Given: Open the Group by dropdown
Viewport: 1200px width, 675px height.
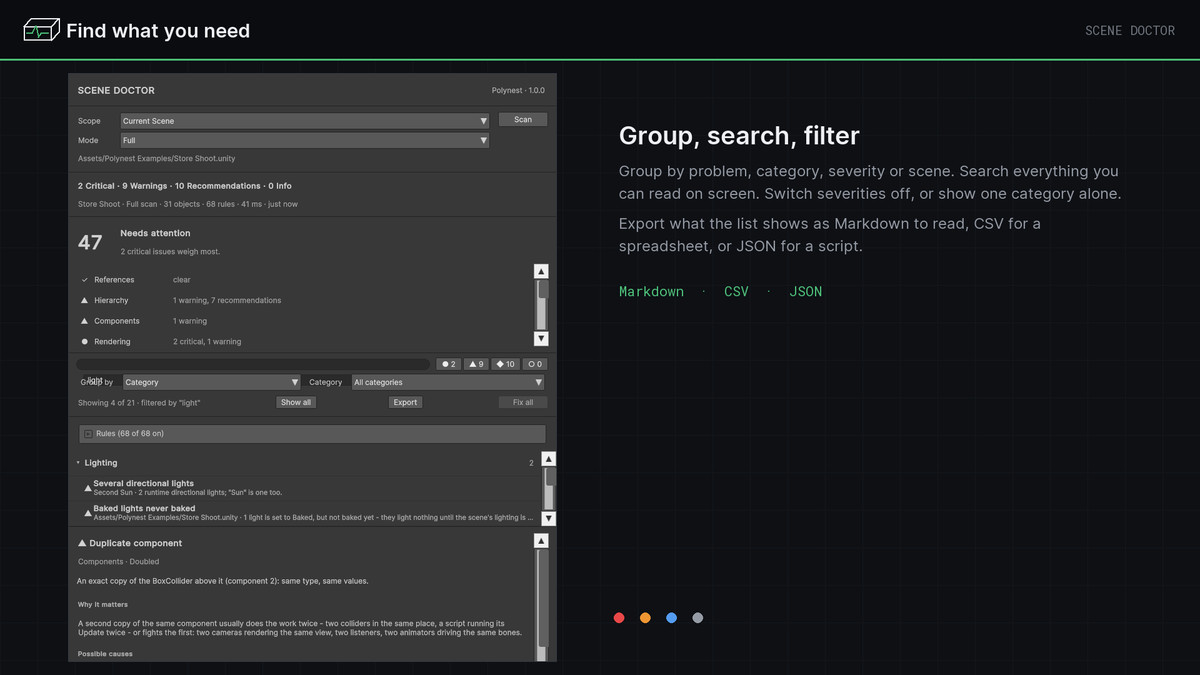Looking at the screenshot, I should pos(211,382).
